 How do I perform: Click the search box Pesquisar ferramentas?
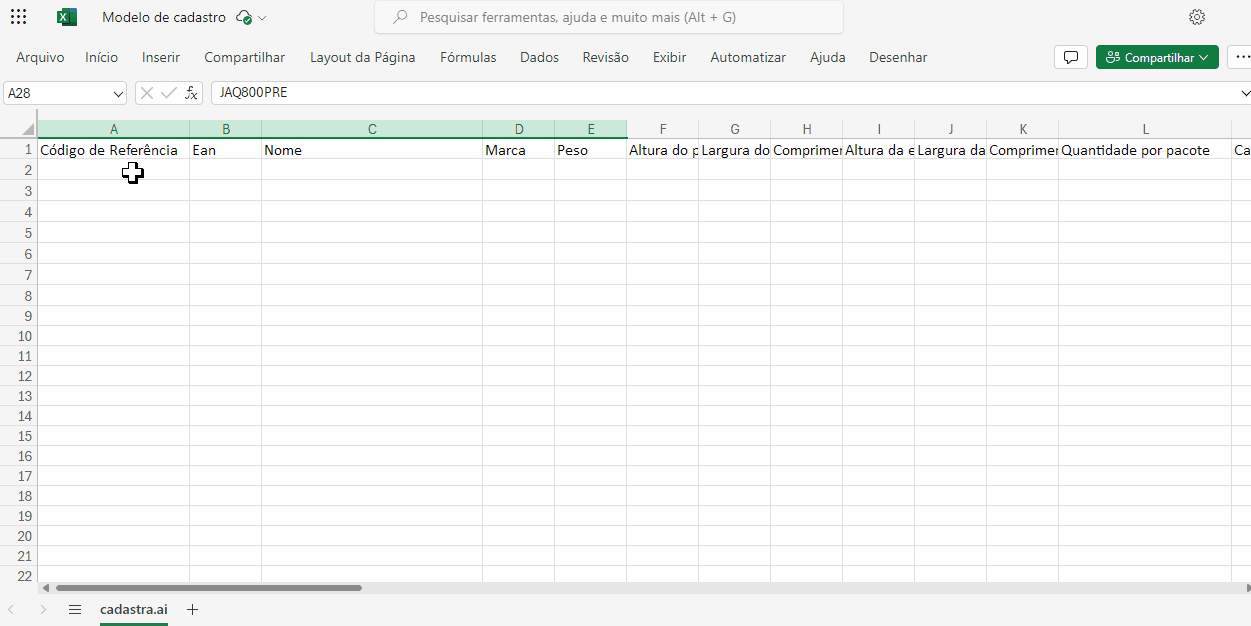tap(609, 17)
